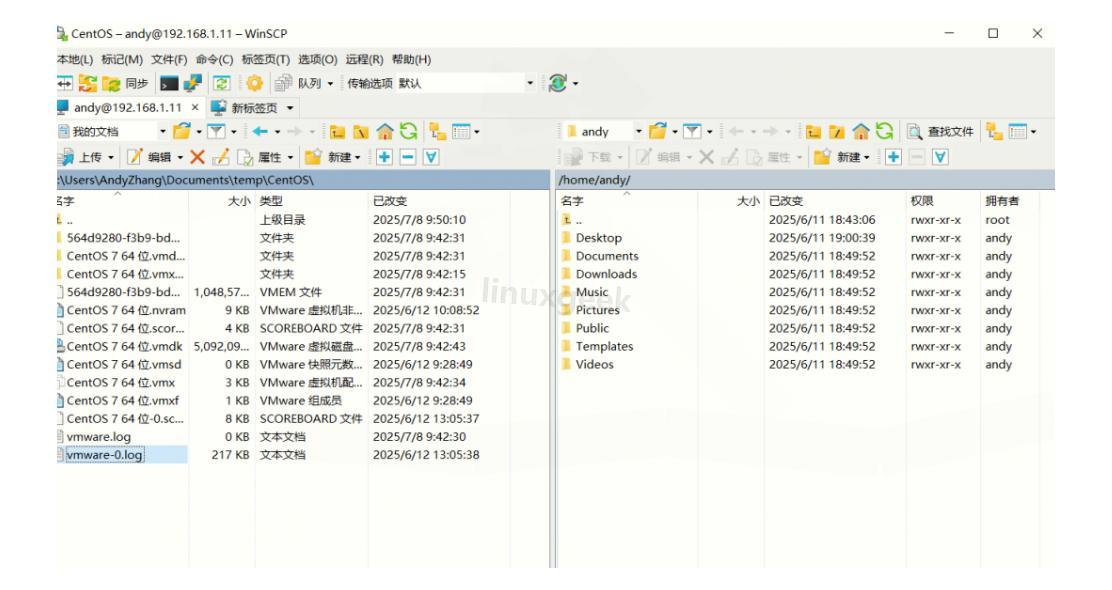Refresh the remote panel
The image size is (1112, 590).
pyautogui.click(x=884, y=131)
